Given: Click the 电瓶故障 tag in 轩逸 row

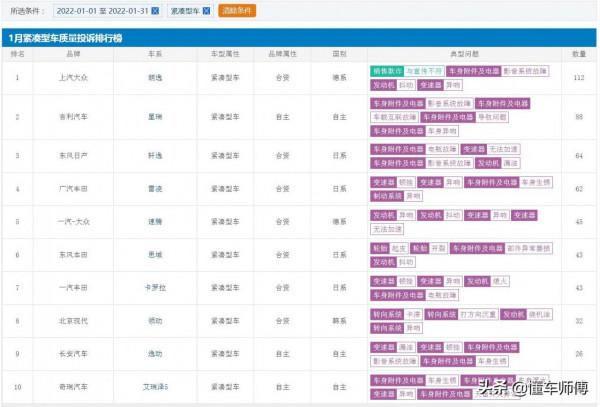Looking at the screenshot, I should tap(442, 149).
